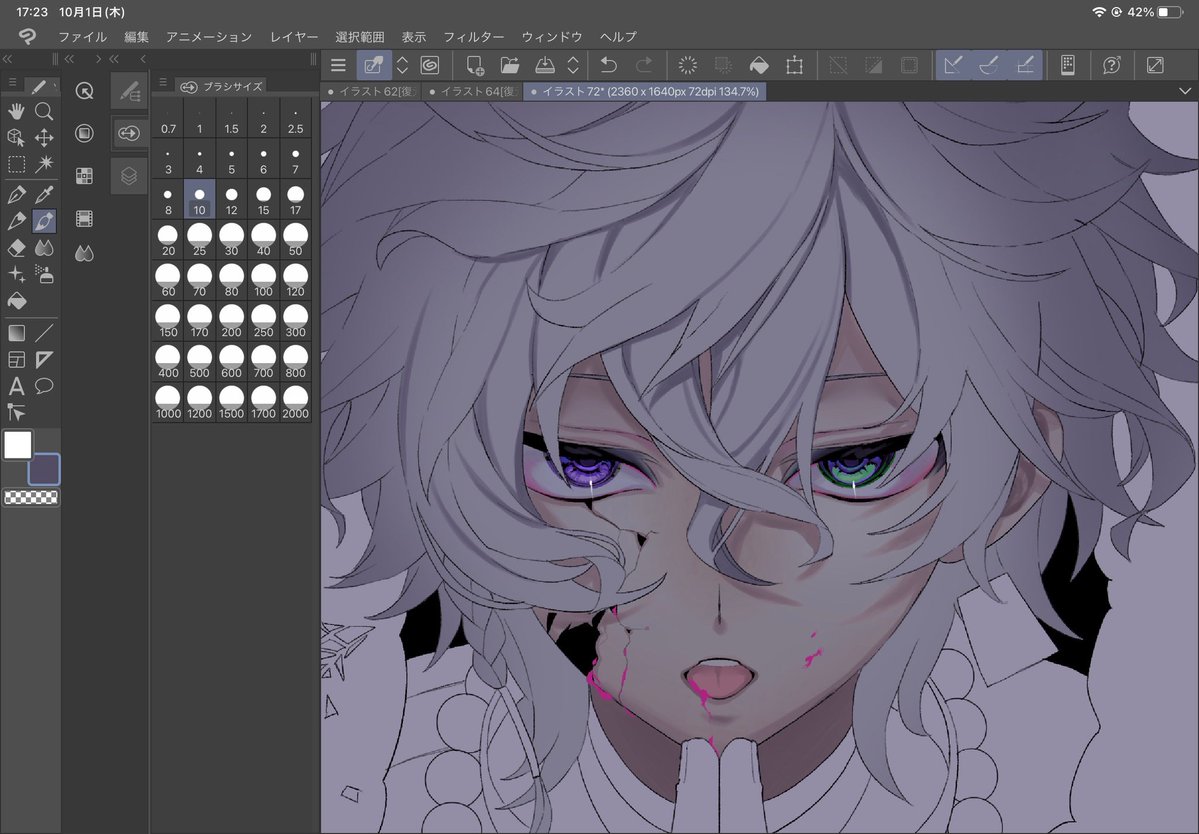Select the Fill bucket in tool palette
This screenshot has height=834, width=1199.
click(16, 301)
